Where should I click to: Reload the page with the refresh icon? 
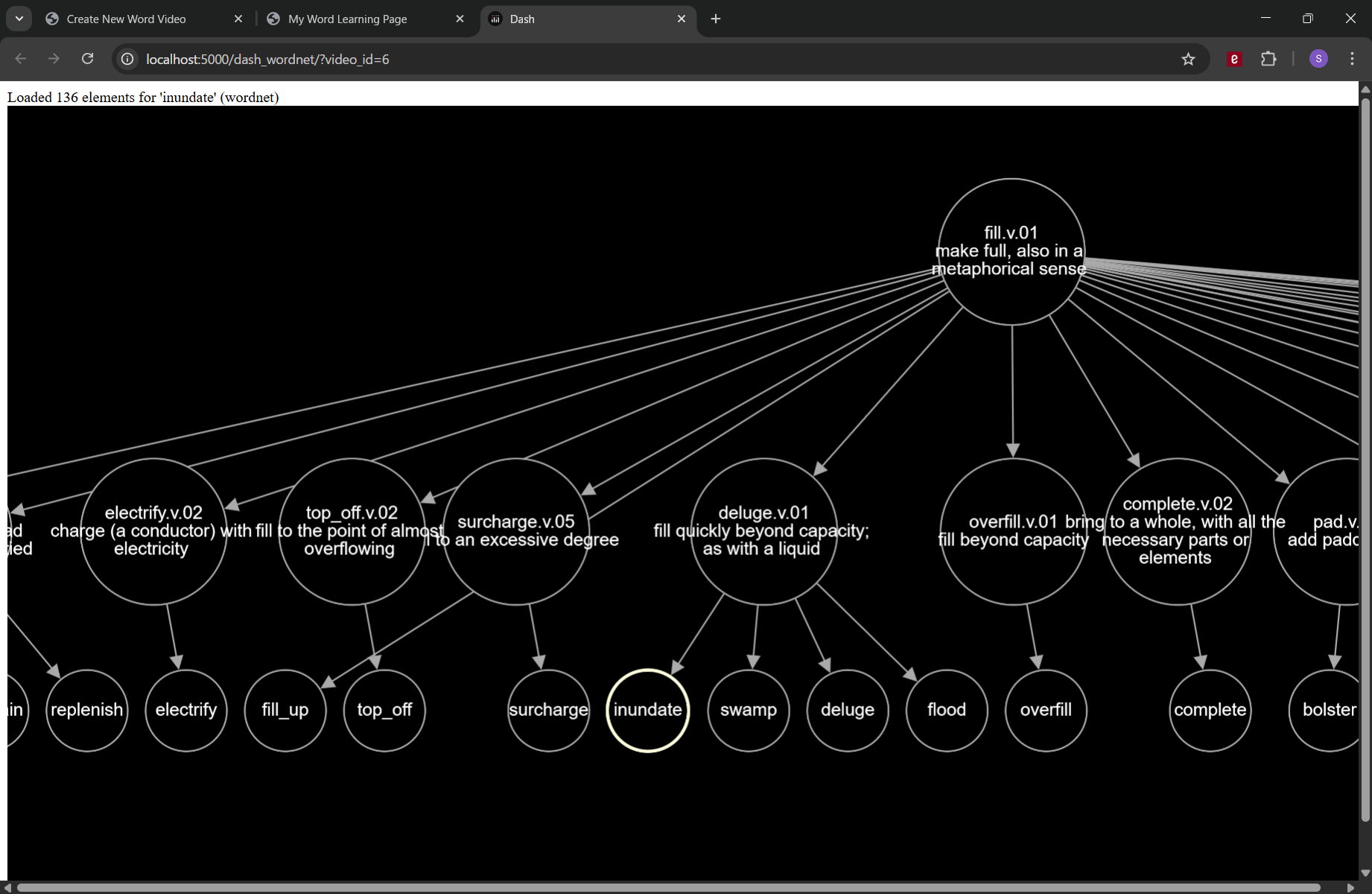[x=88, y=59]
